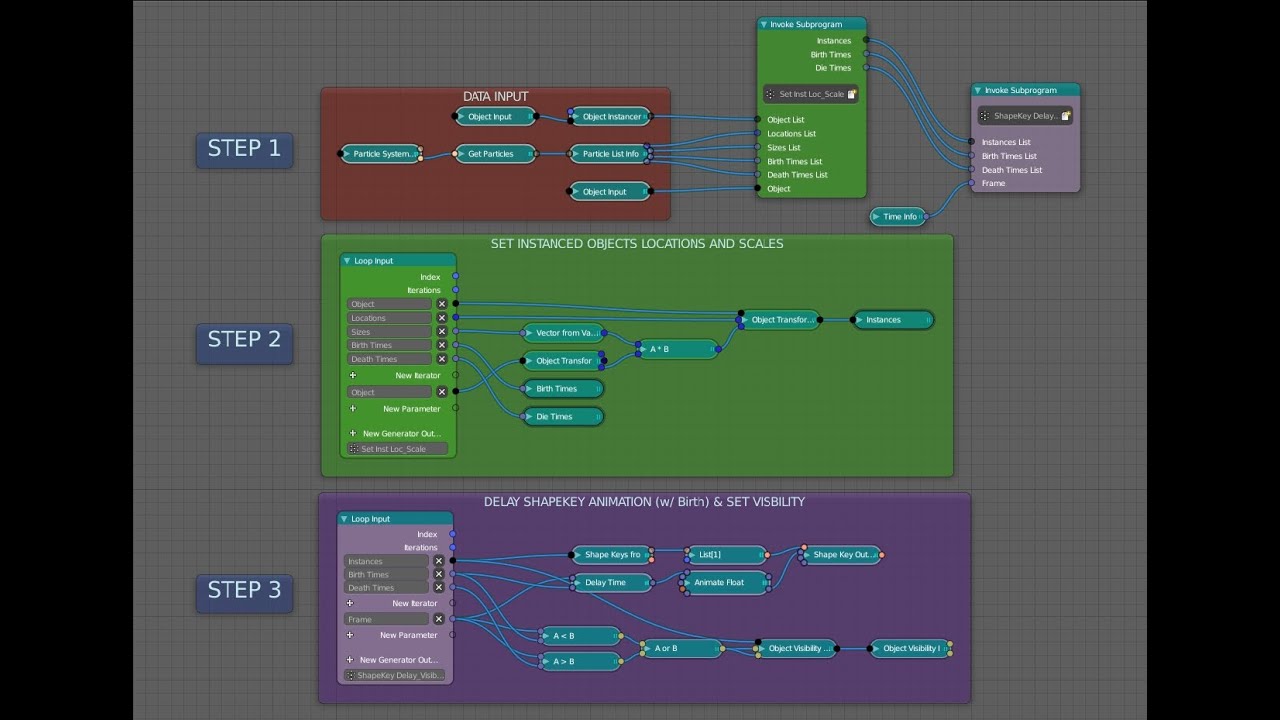This screenshot has width=1280, height=720.
Task: Click Index output socket of green Loop Input
Action: (x=456, y=277)
